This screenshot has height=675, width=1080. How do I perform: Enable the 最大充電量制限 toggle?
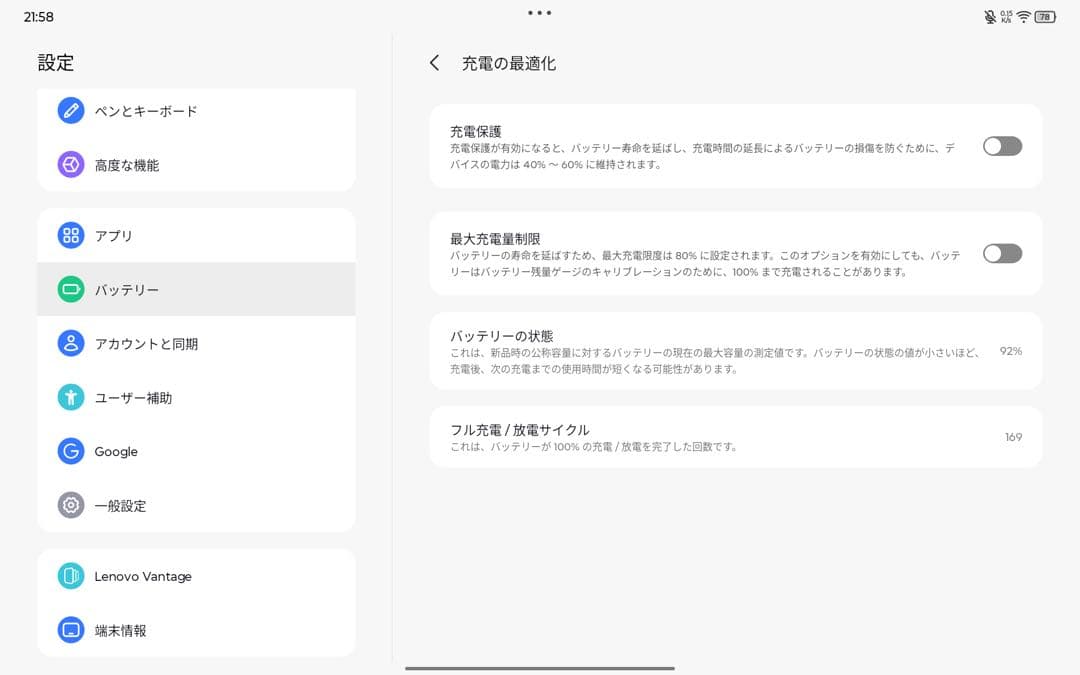pos(1002,254)
